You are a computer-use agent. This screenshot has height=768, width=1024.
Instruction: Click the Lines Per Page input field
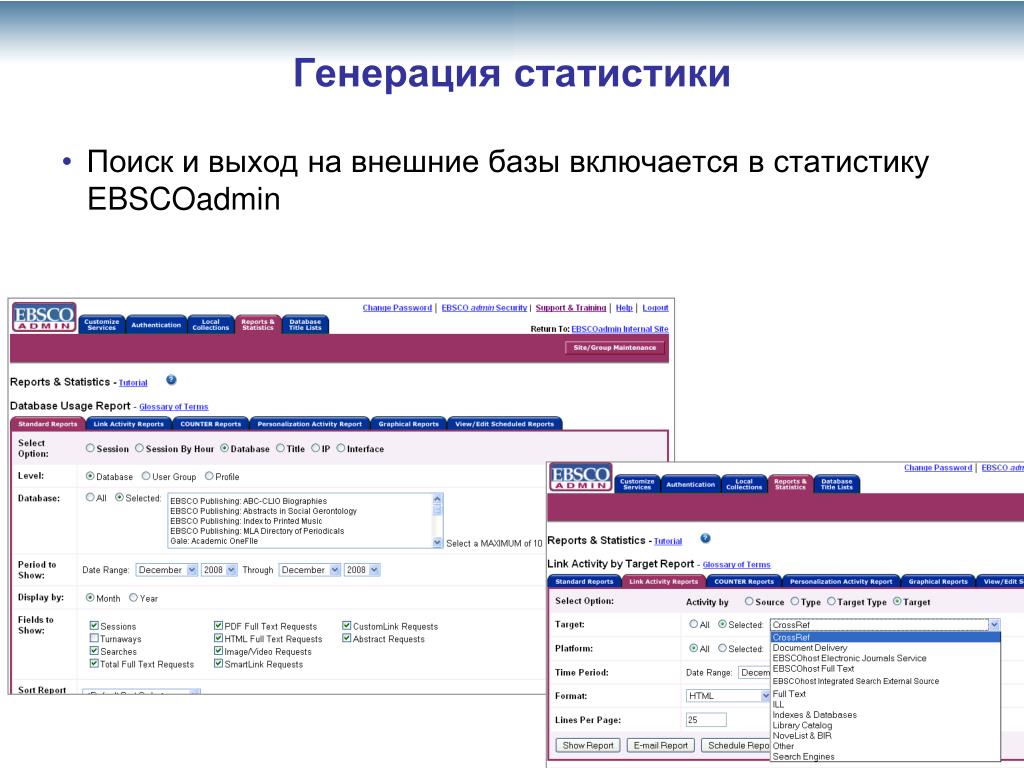706,720
